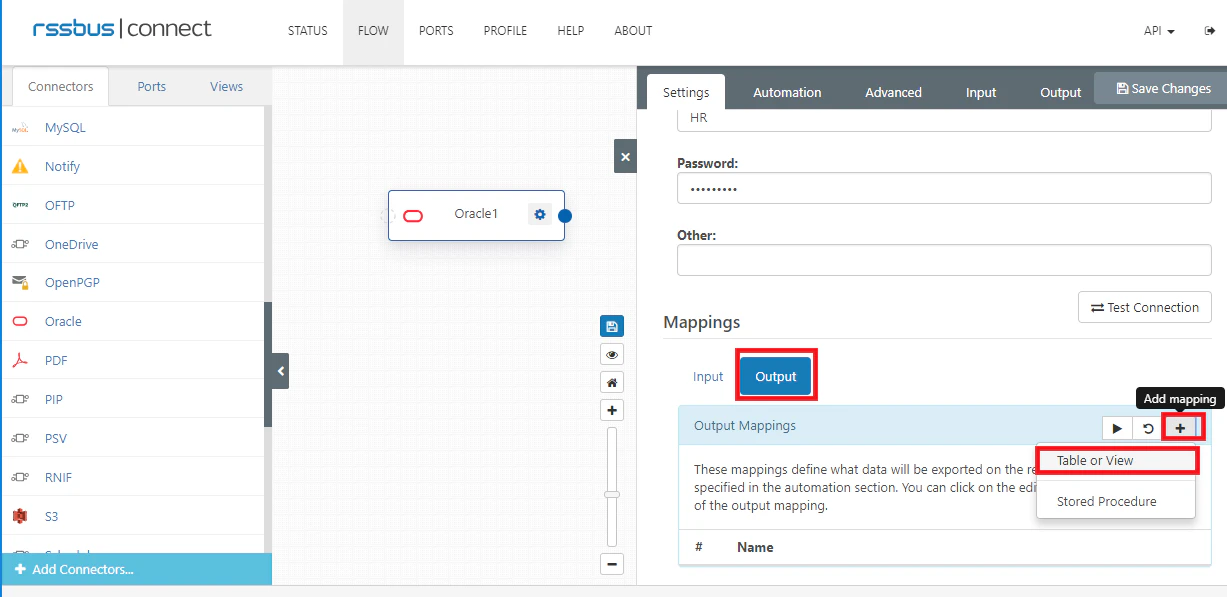The width and height of the screenshot is (1227, 597).
Task: Open the ABOUT navigation item
Action: click(x=633, y=31)
